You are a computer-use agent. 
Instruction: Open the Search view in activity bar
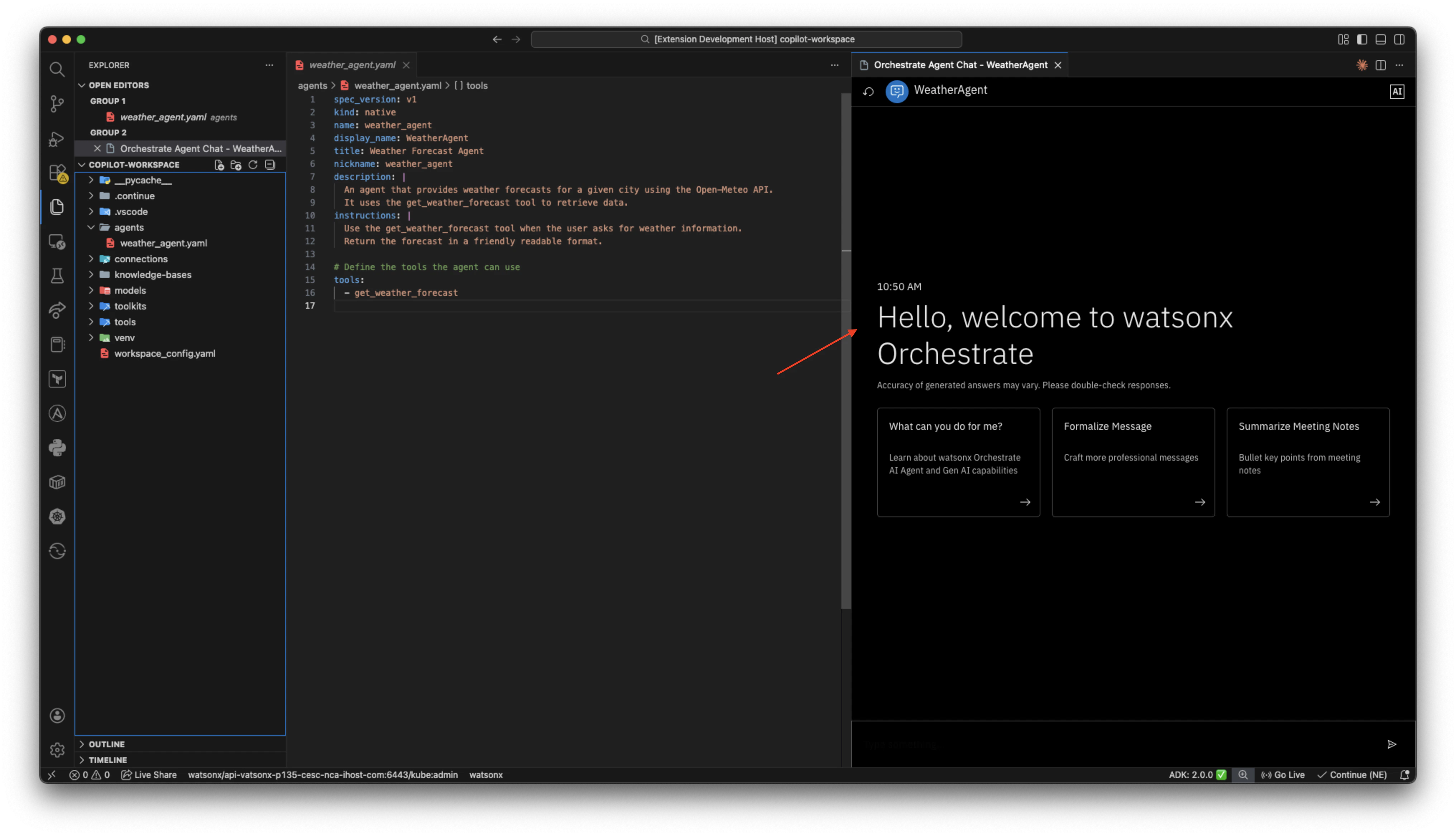[x=57, y=69]
